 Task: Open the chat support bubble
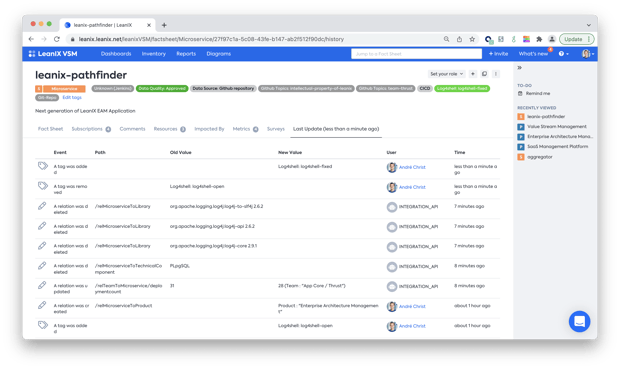[579, 321]
